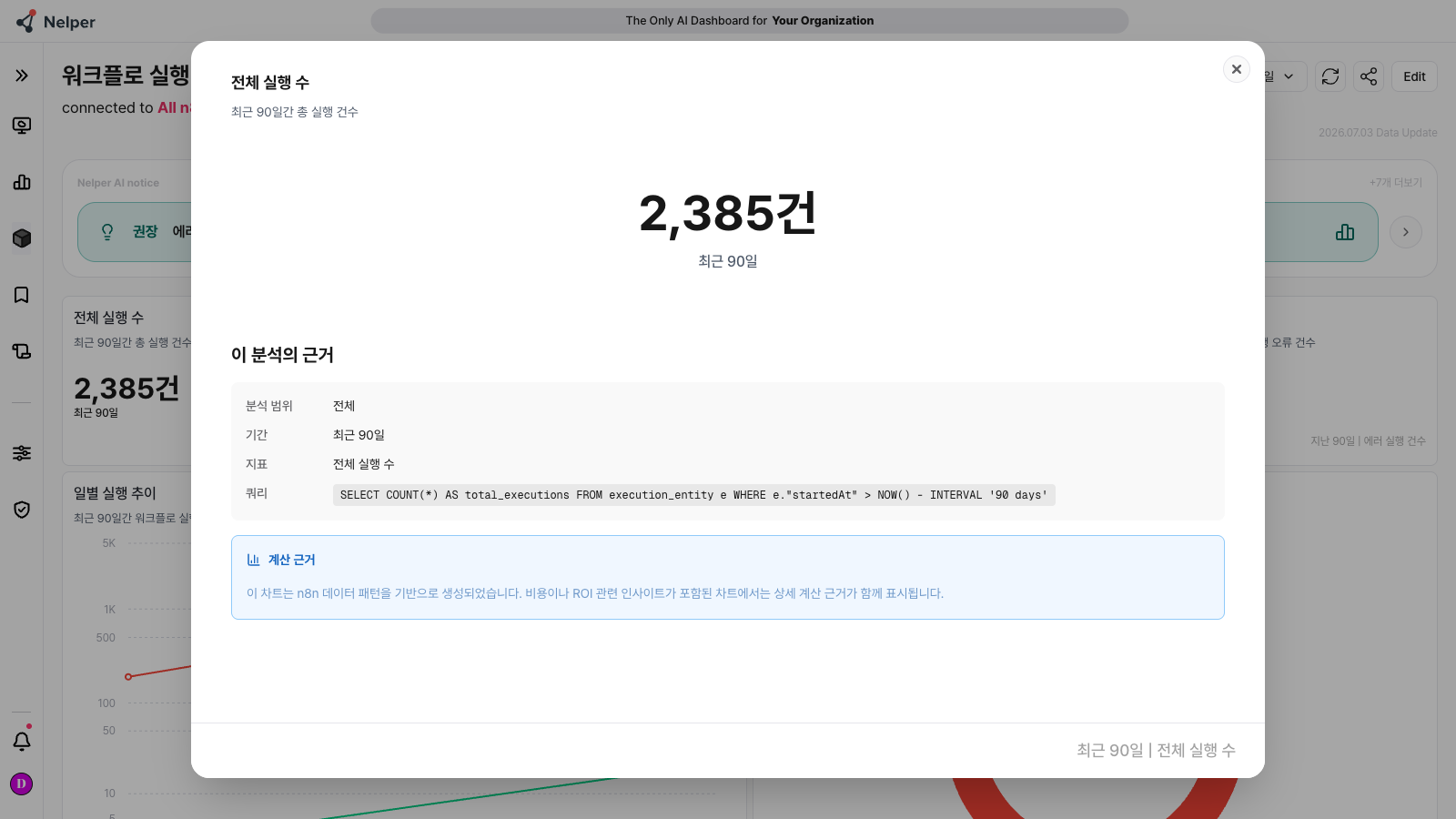The height and width of the screenshot is (819, 1456).
Task: Open the sliders settings icon in sidebar
Action: [22, 453]
